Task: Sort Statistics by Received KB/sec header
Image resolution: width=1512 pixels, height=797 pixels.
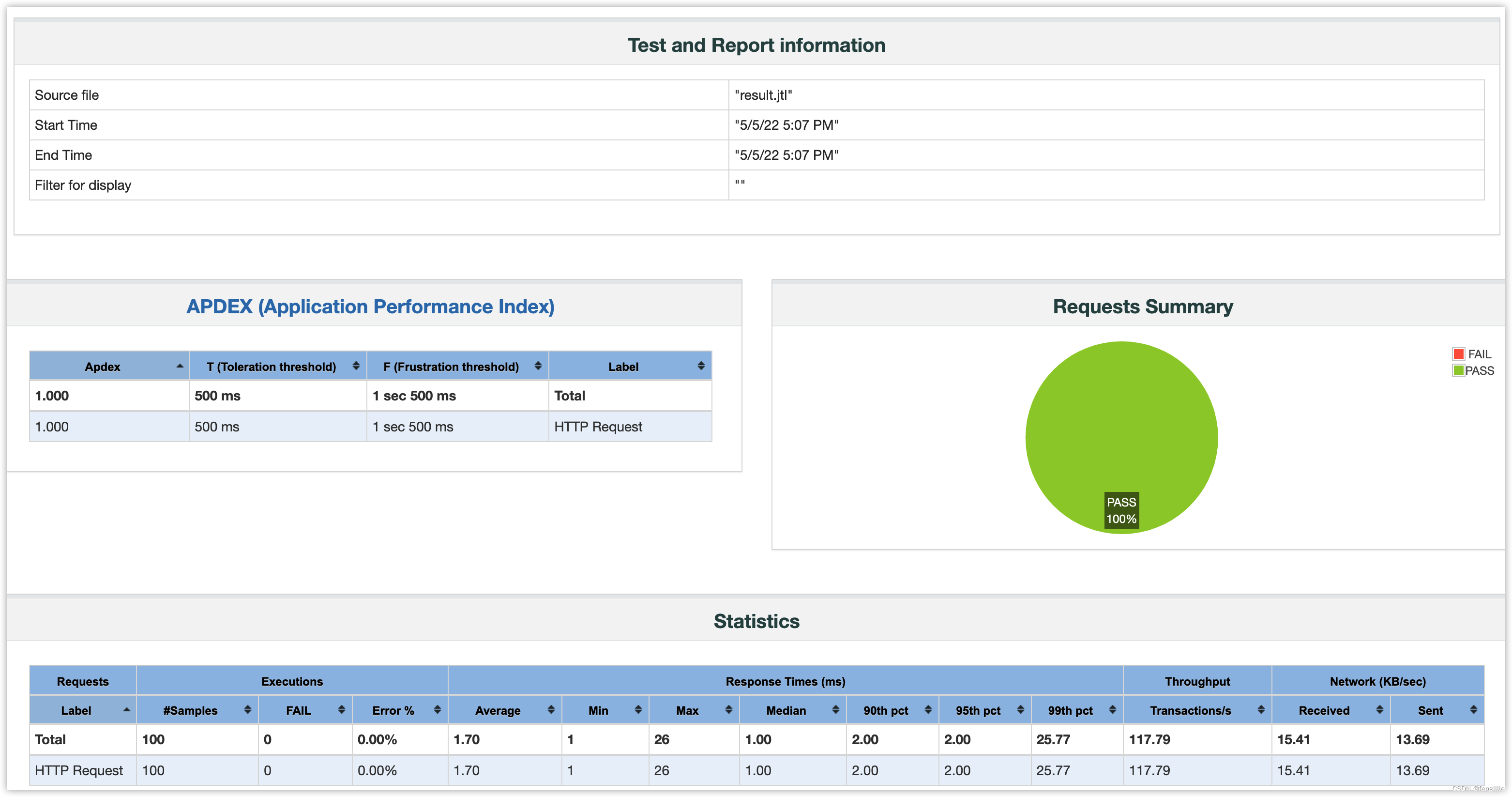Action: 1324,710
